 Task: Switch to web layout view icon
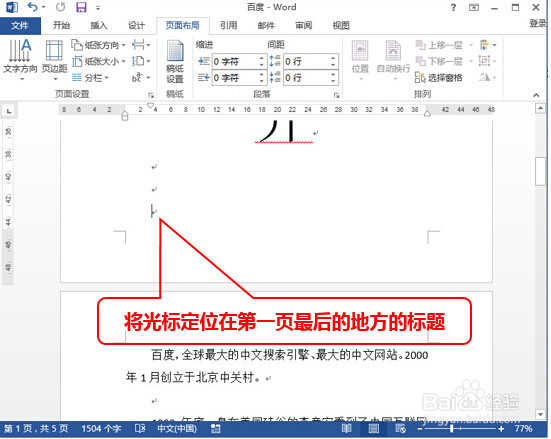pyautogui.click(x=400, y=428)
